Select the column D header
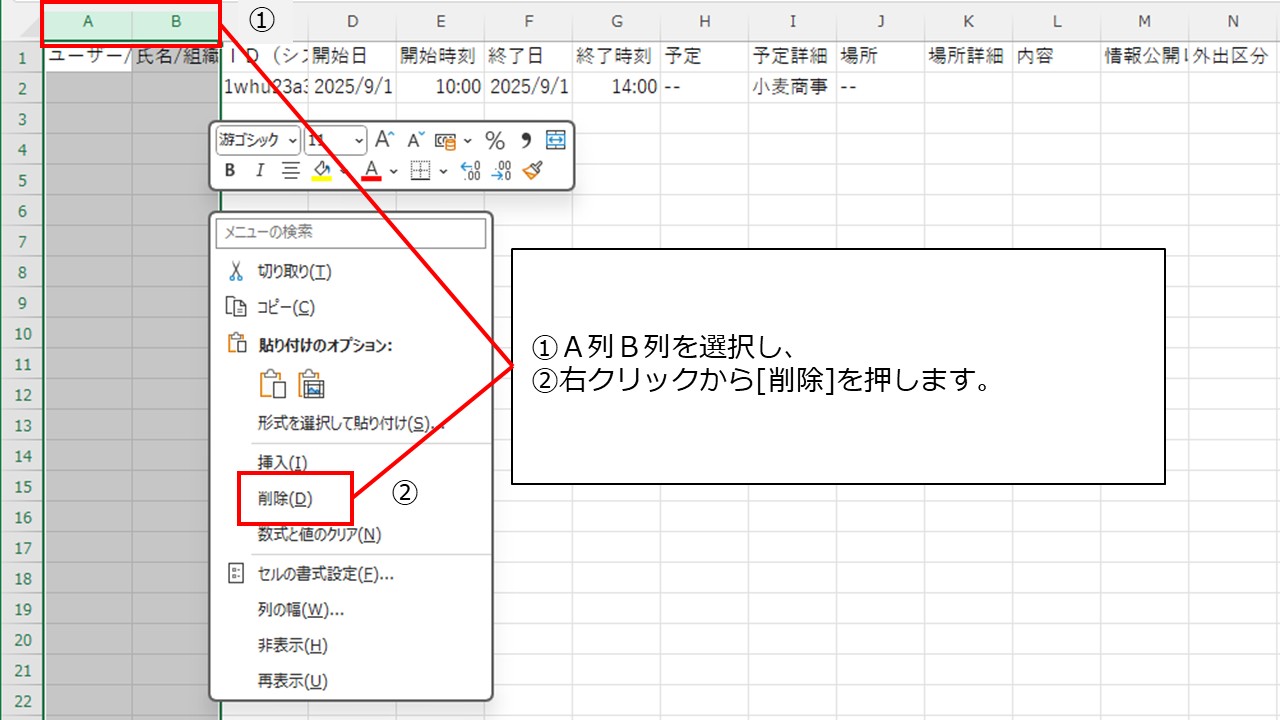This screenshot has width=1280, height=720. [353, 21]
